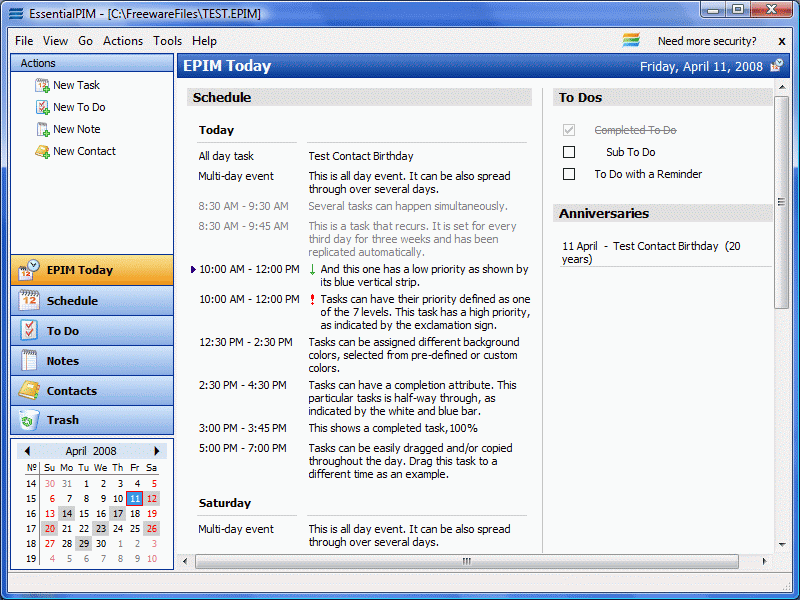This screenshot has height=600, width=800.
Task: Click the horizontal scrollbar right arrow
Action: (764, 561)
